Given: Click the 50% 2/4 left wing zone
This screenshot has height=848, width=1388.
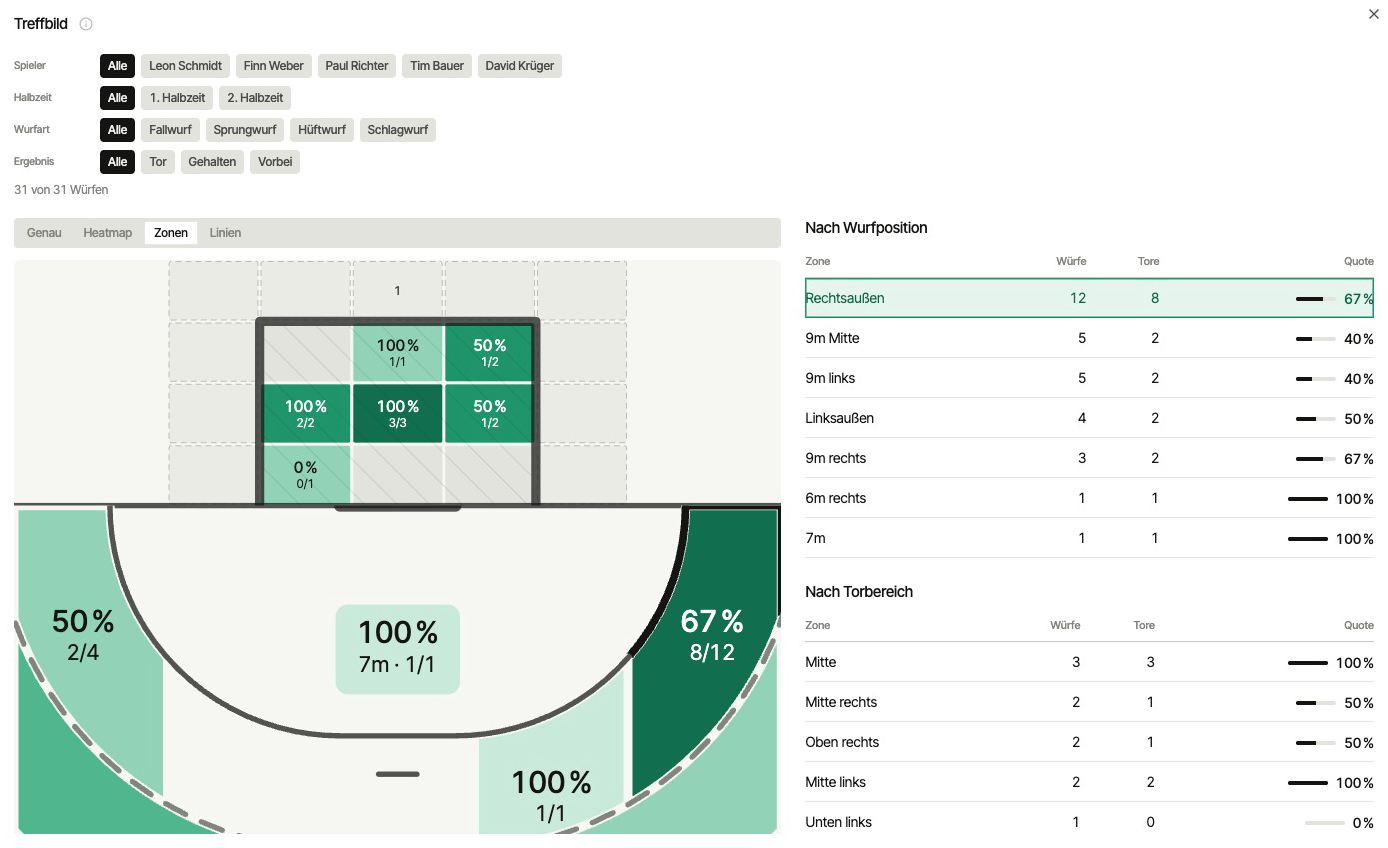Looking at the screenshot, I should 83,636.
